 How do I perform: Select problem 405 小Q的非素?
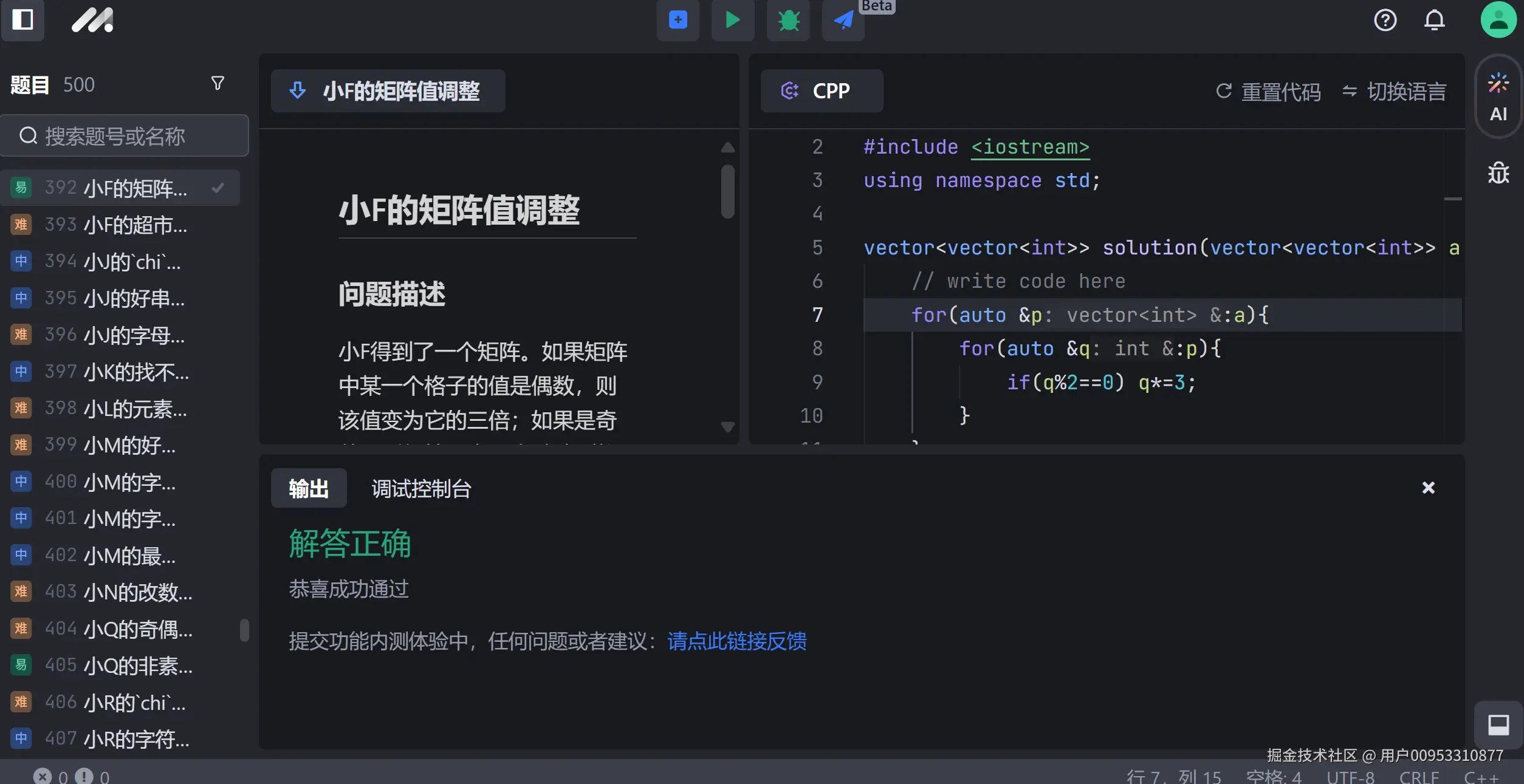click(120, 665)
